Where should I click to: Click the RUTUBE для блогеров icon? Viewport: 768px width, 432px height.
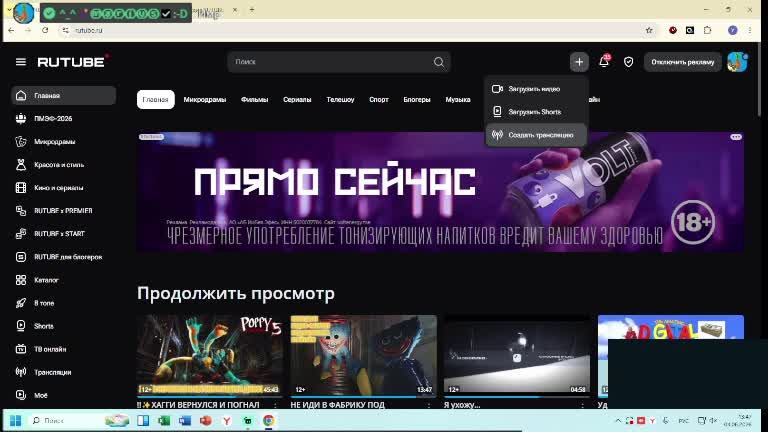click(x=21, y=257)
